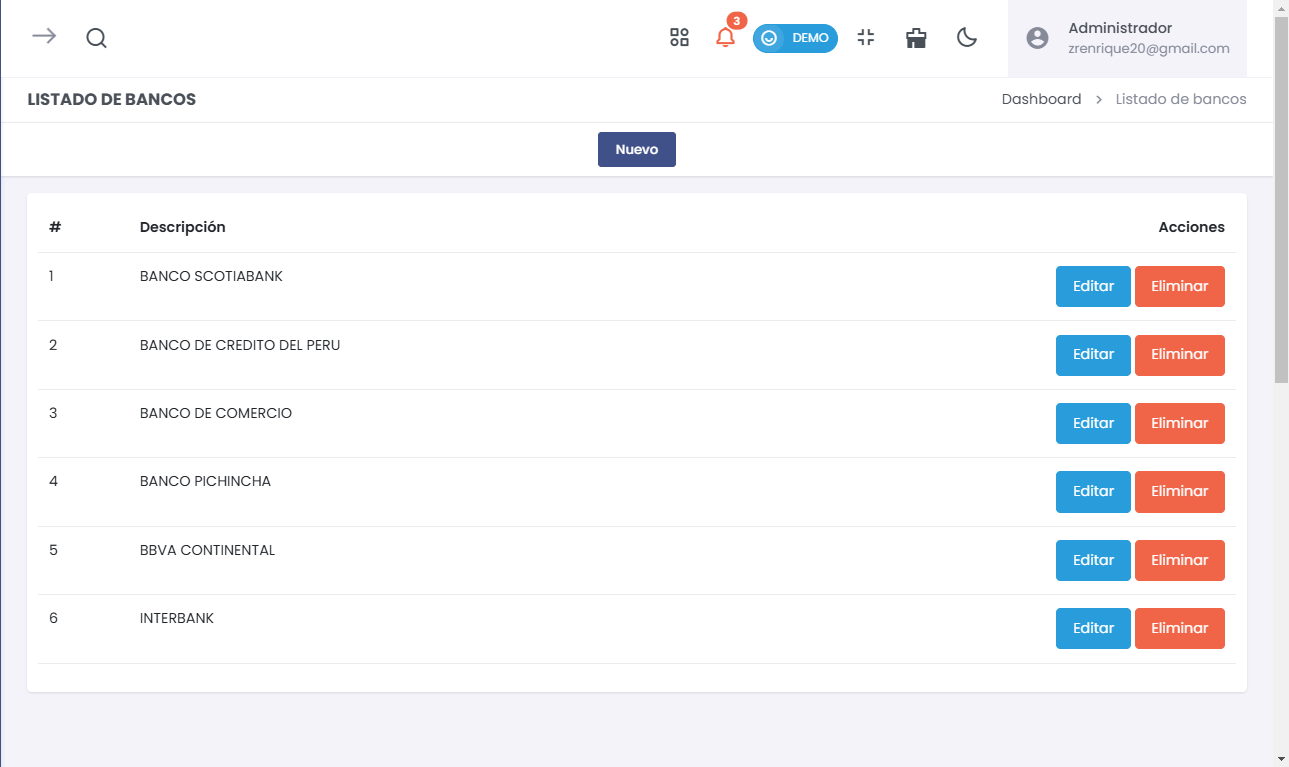The image size is (1289, 767).
Task: Delete the BANCO DE CREDITO DEL PERU entry
Action: (x=1179, y=355)
